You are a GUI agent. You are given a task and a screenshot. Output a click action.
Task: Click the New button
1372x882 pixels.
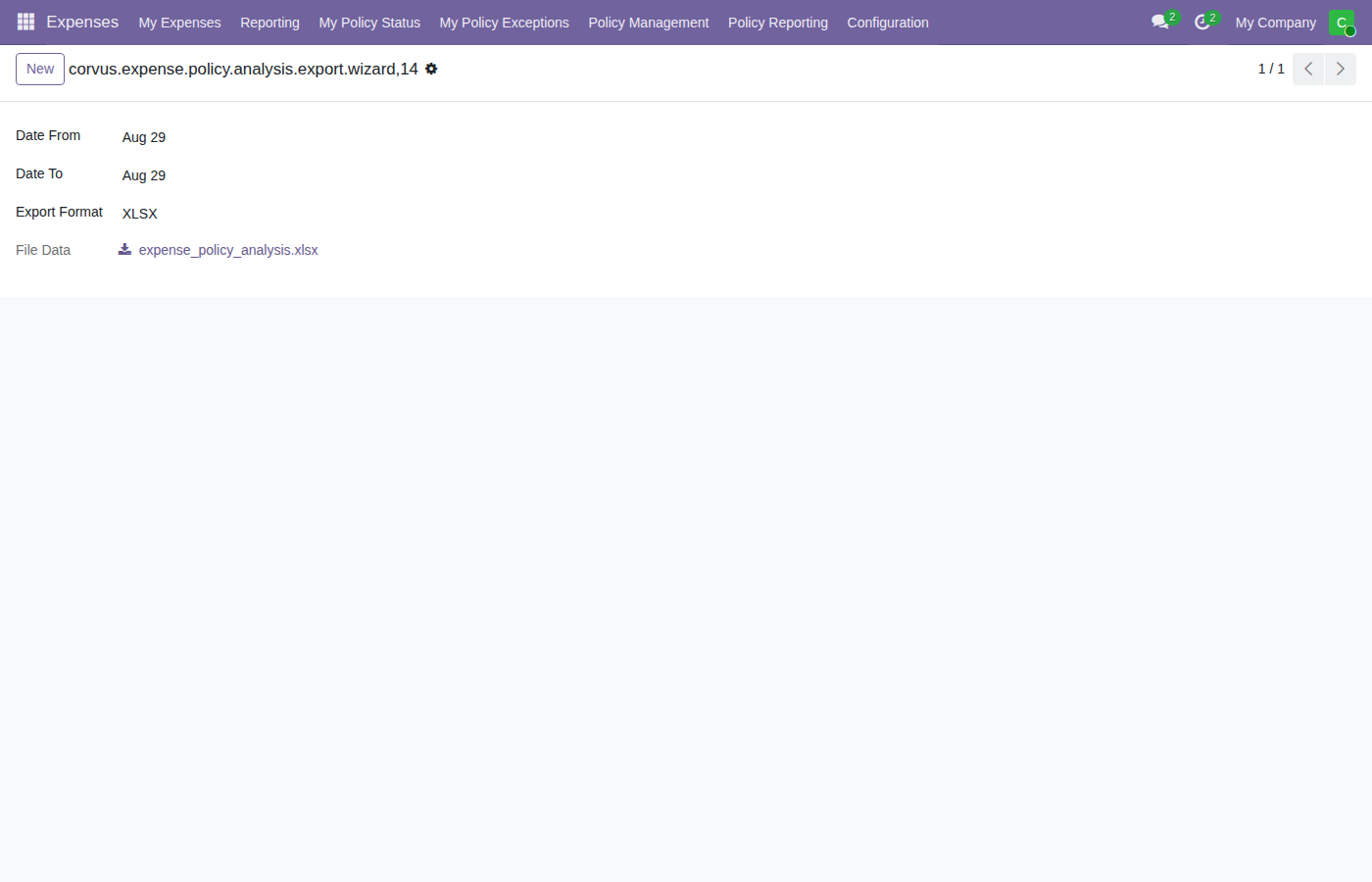tap(40, 69)
